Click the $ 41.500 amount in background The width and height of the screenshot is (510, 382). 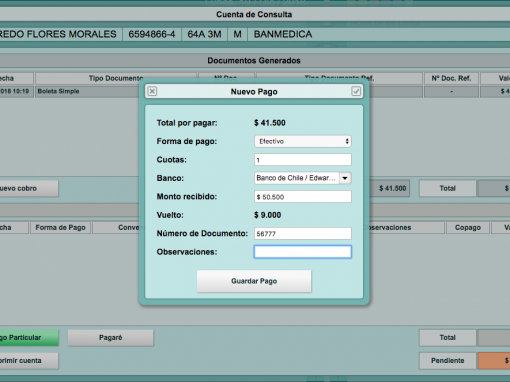coord(392,188)
